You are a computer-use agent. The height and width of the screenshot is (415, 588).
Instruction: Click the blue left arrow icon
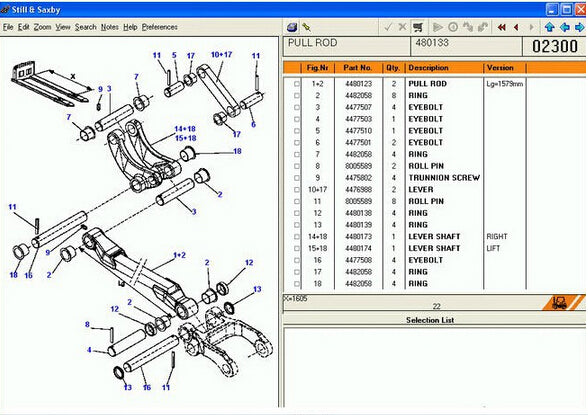pos(565,27)
